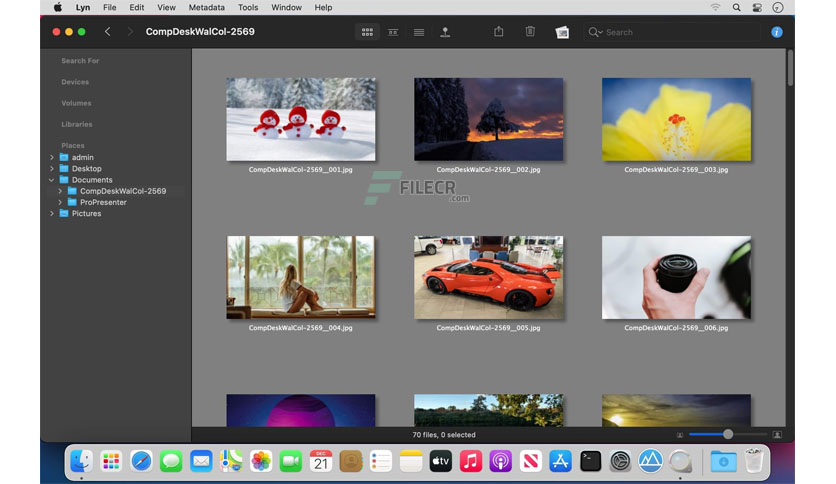Viewport: 836px width, 484px height.
Task: Expand the CompDeskWalCol-2569 folder
Action: [x=60, y=191]
